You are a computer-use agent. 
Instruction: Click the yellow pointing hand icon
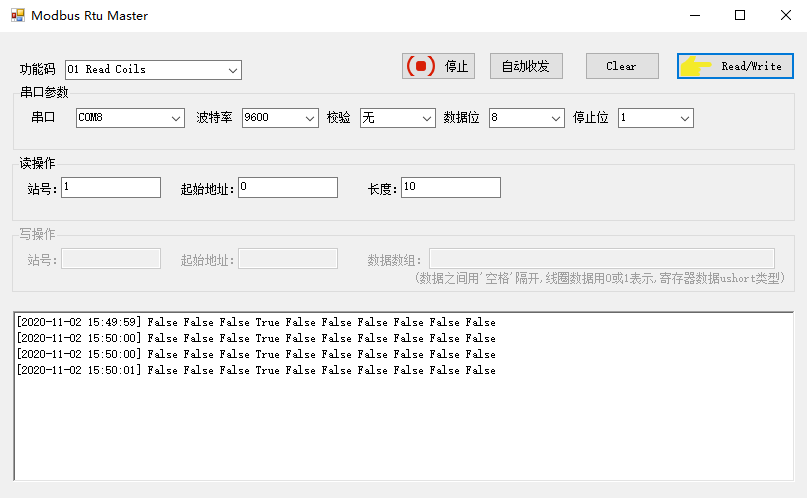tap(695, 66)
